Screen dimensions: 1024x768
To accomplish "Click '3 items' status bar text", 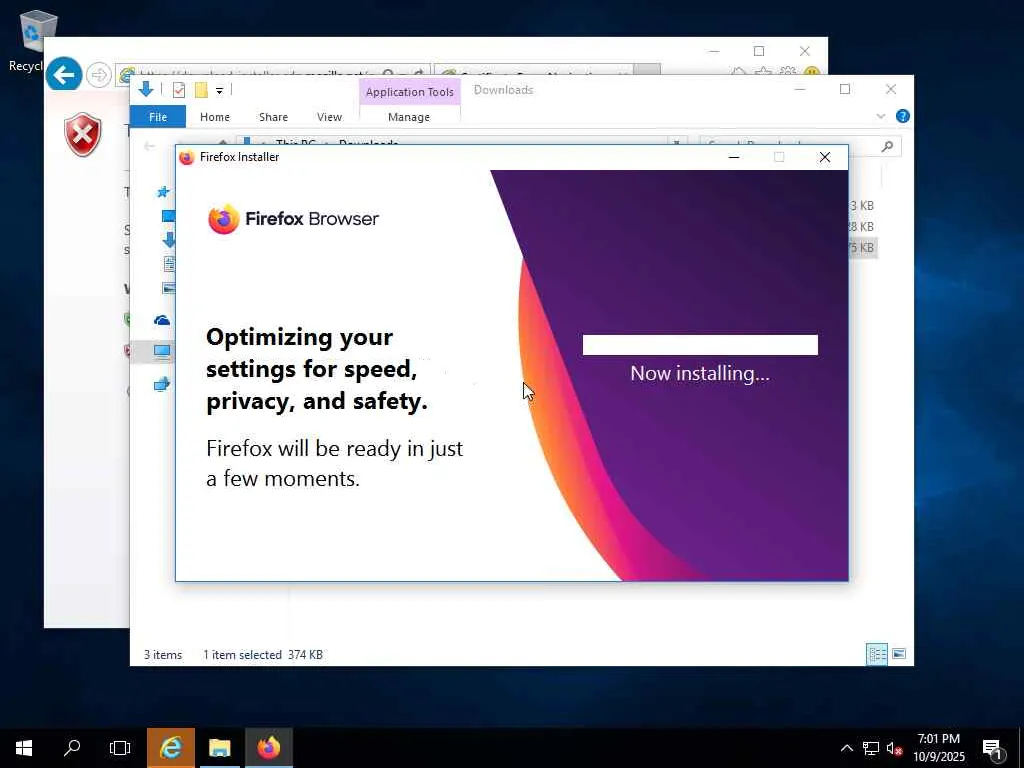I will point(163,654).
